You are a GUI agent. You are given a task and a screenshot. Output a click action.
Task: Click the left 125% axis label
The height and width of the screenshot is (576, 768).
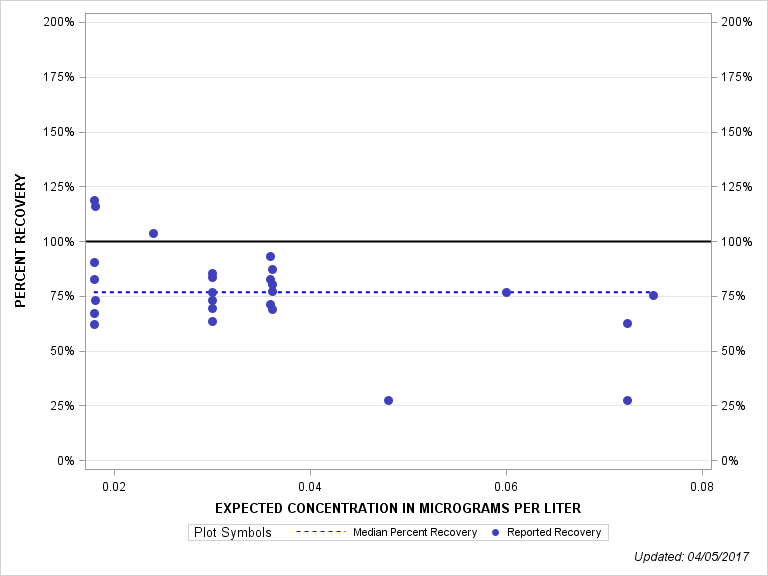(x=59, y=187)
